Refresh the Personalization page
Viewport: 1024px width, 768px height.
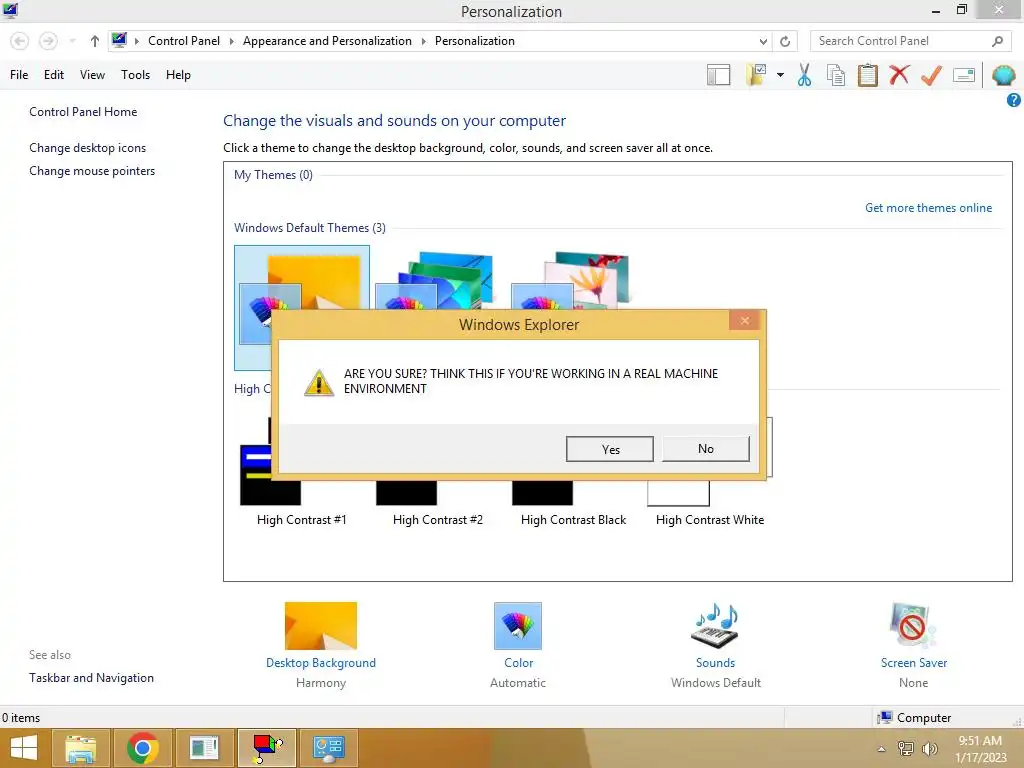click(785, 41)
